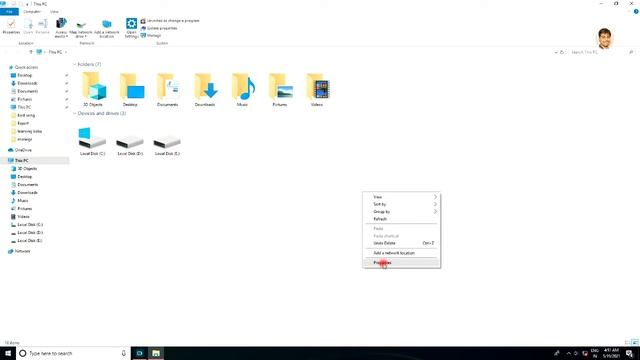This screenshot has width=640, height=360.
Task: Switch to the View ribbon tab
Action: point(54,12)
